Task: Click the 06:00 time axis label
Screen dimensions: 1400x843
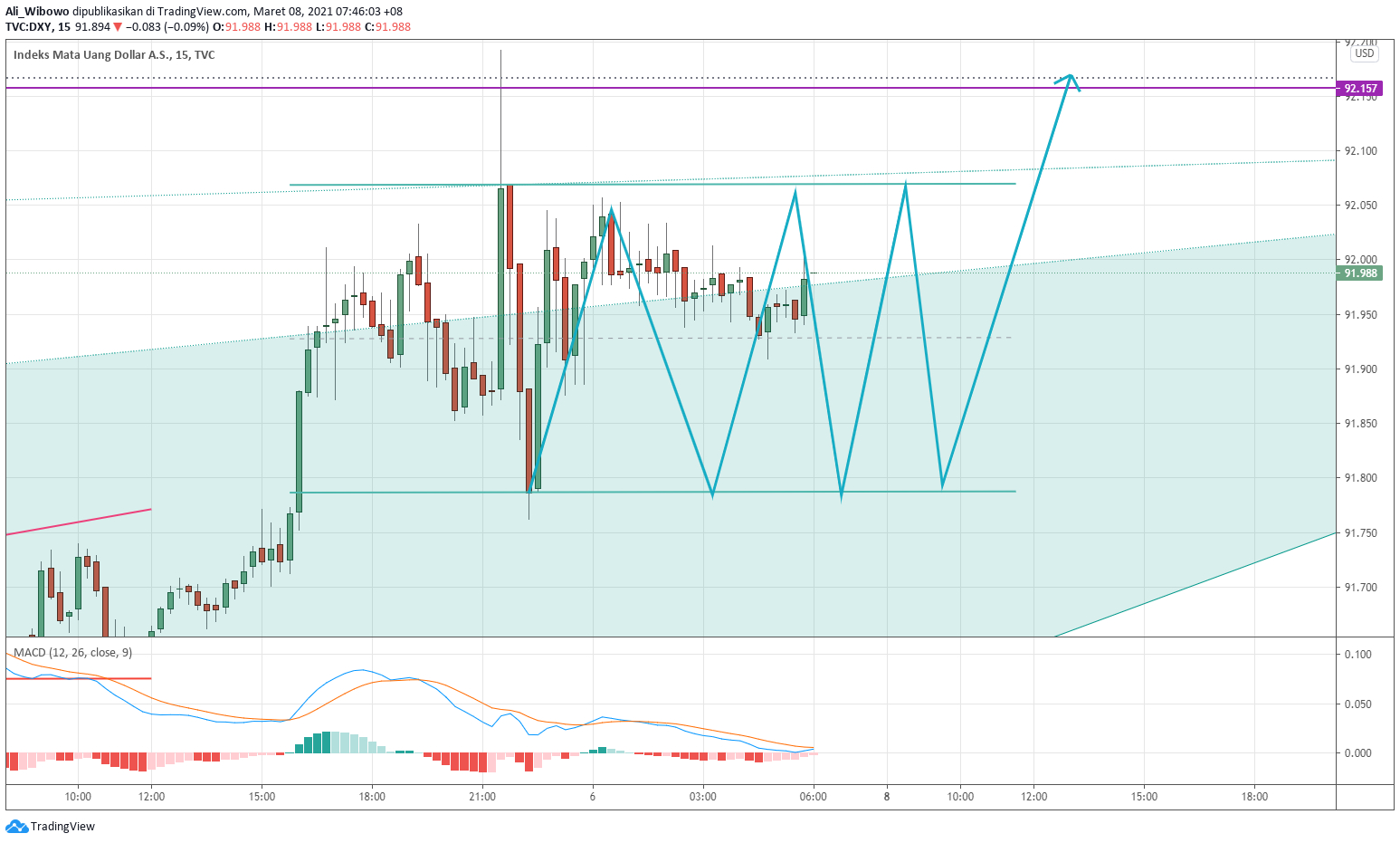Action: point(814,797)
